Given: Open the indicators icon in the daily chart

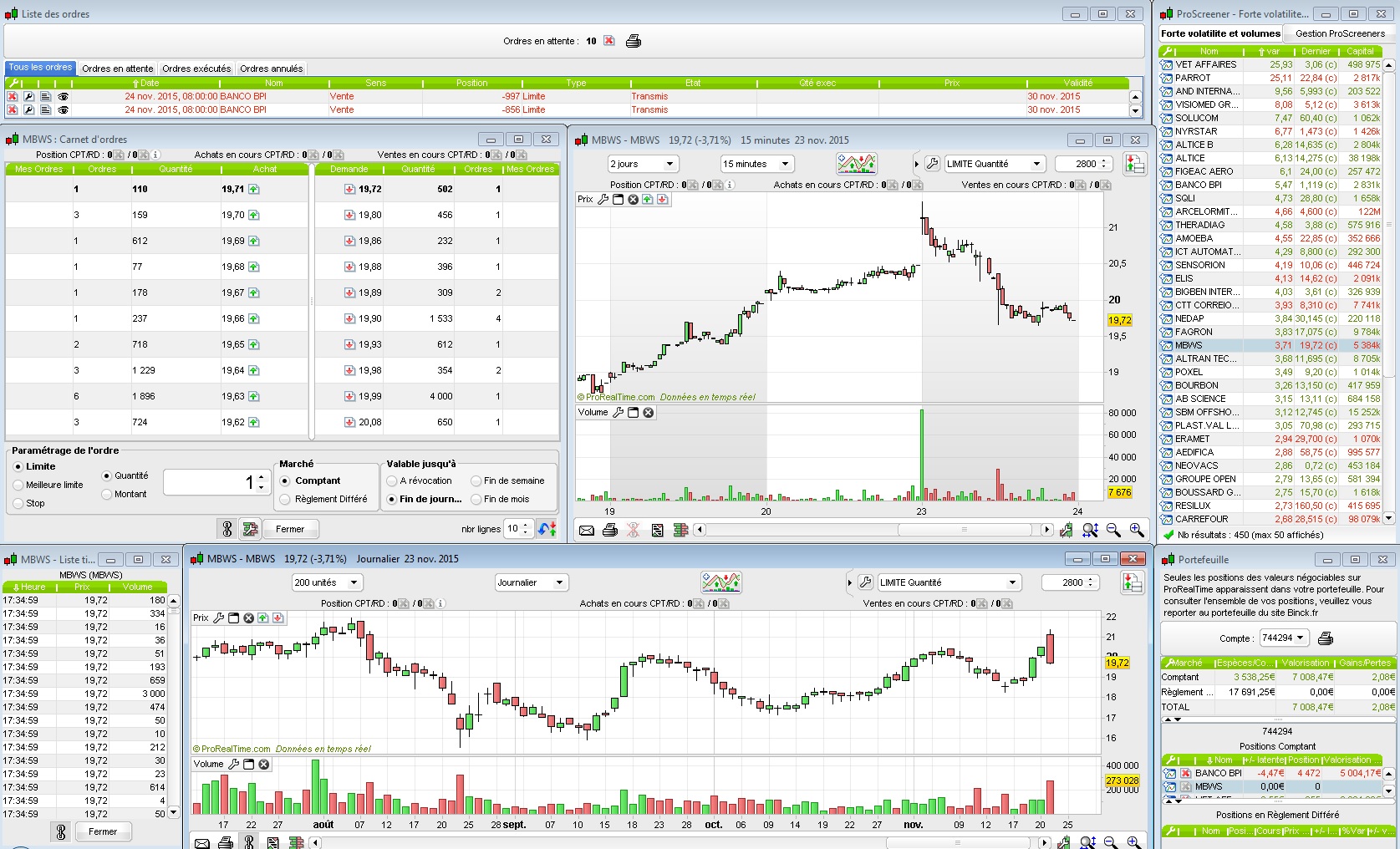Looking at the screenshot, I should (x=721, y=582).
